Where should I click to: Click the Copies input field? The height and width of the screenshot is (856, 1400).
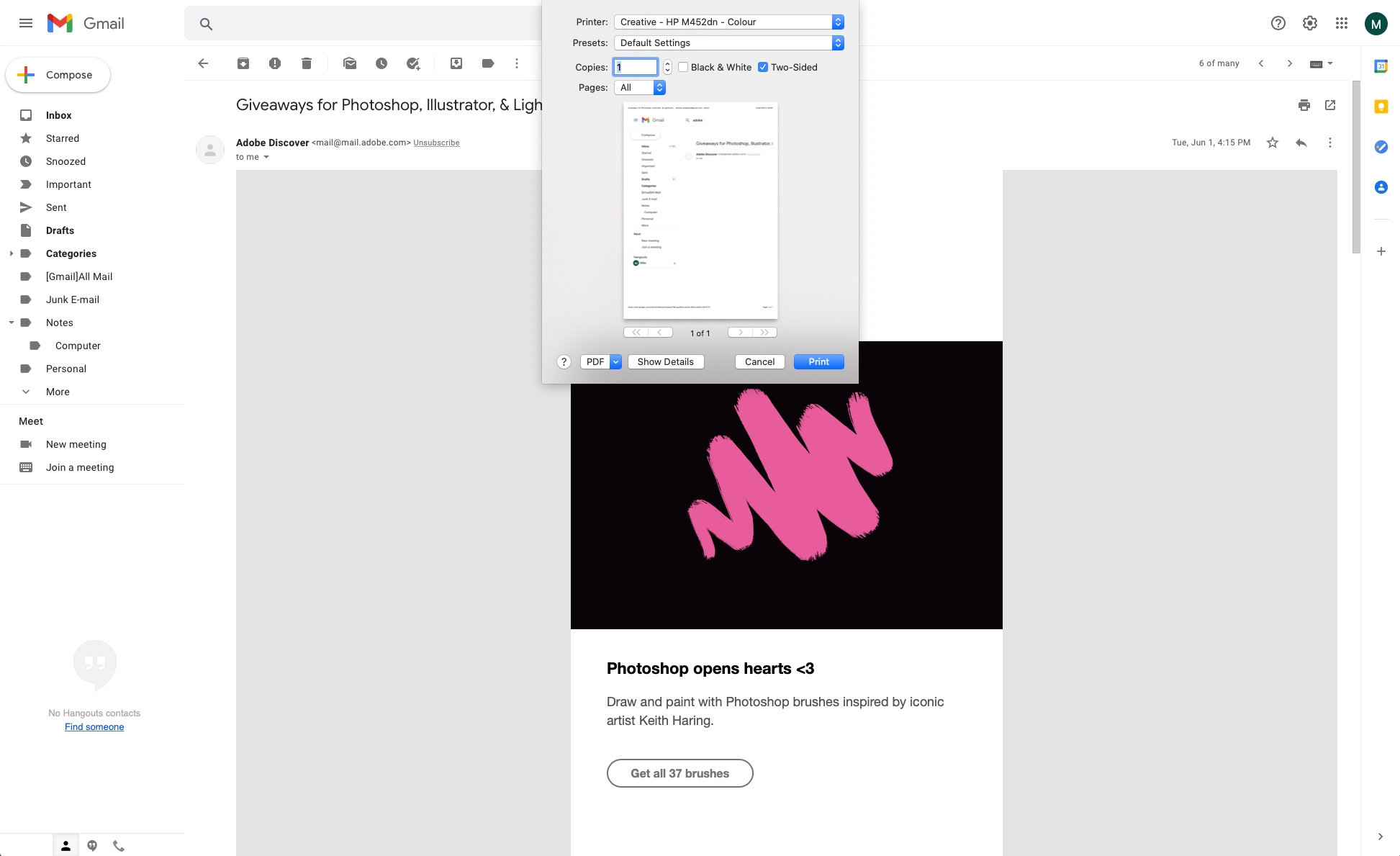pyautogui.click(x=635, y=66)
